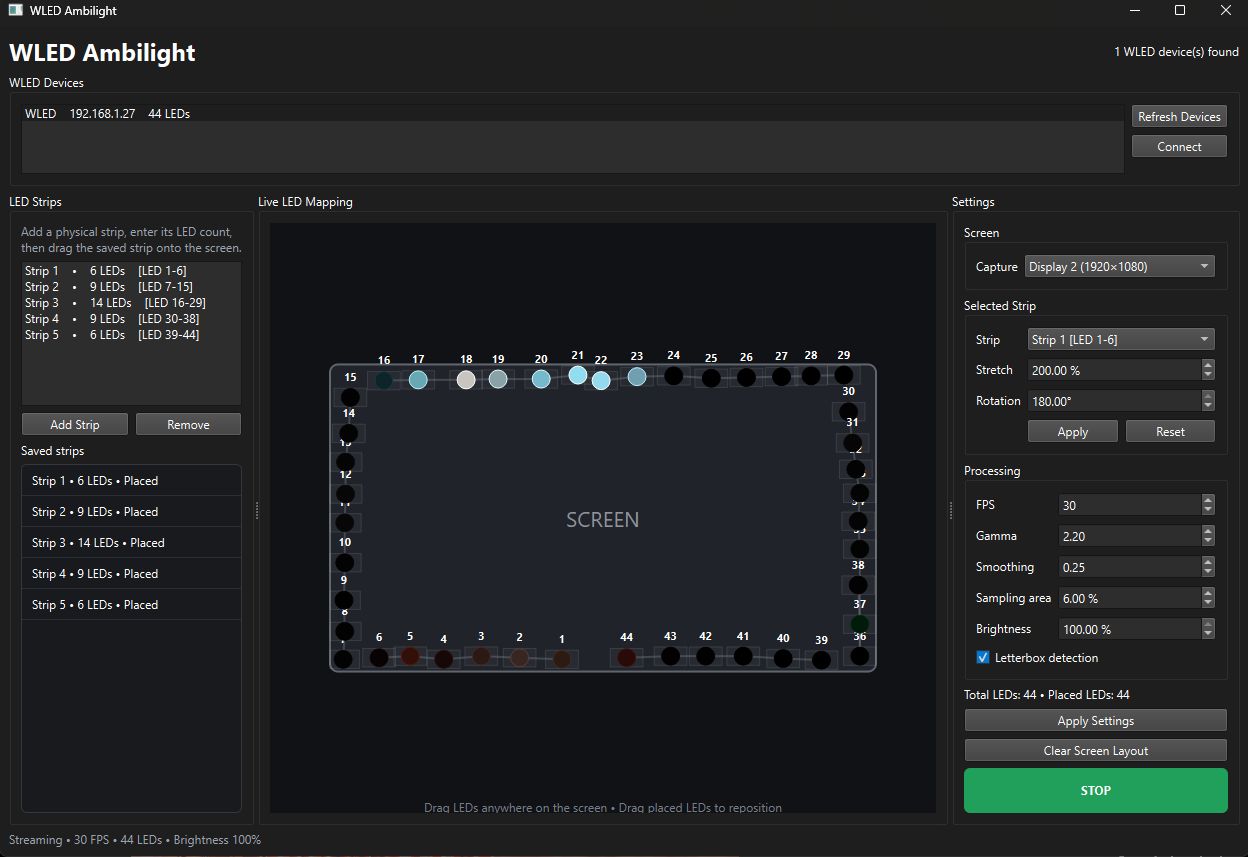The height and width of the screenshot is (857, 1248).
Task: Select LED 29 at top right corner
Action: tap(844, 375)
